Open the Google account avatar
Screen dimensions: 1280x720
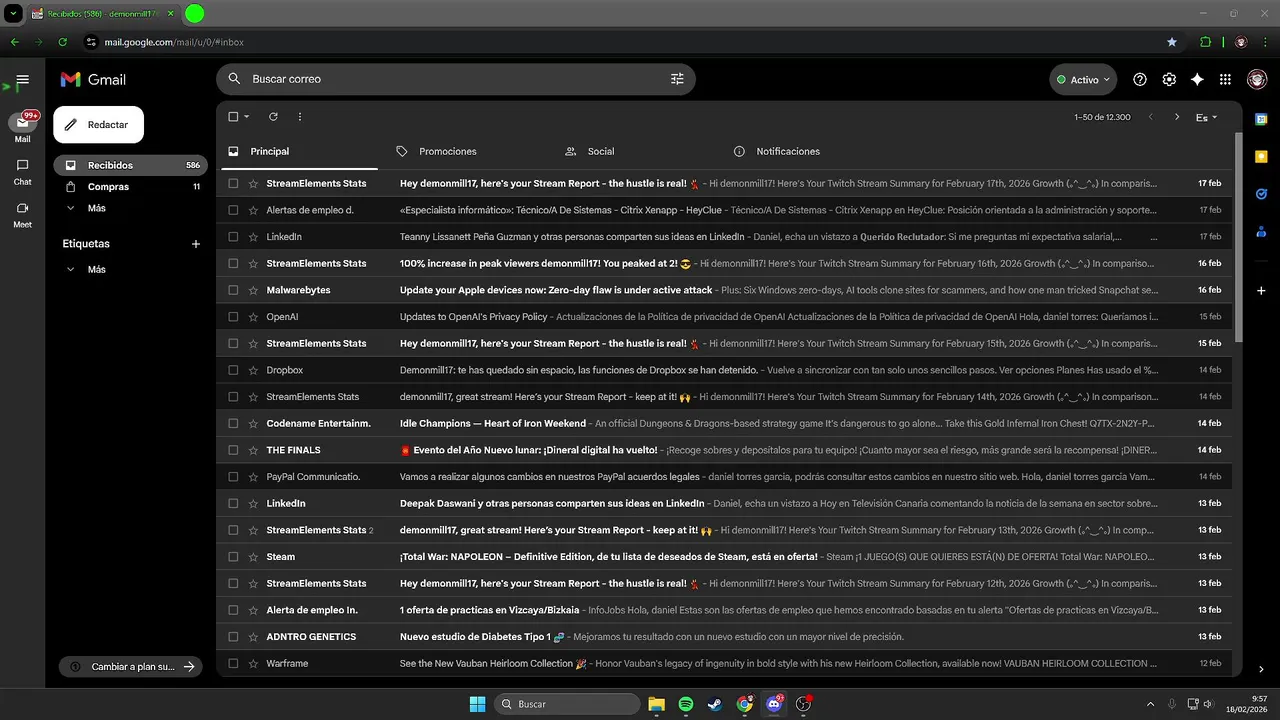point(1256,80)
